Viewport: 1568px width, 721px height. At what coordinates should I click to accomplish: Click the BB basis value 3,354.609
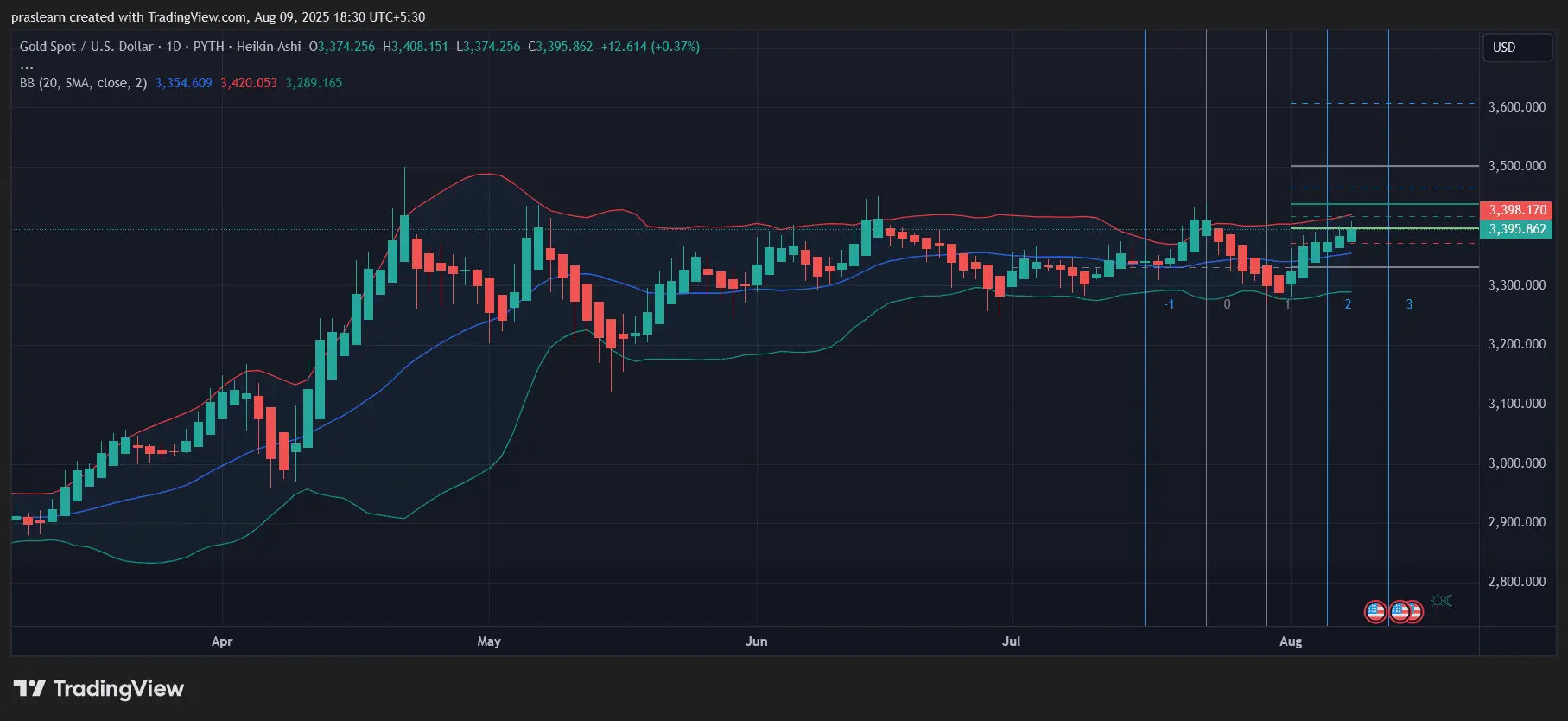click(x=183, y=83)
